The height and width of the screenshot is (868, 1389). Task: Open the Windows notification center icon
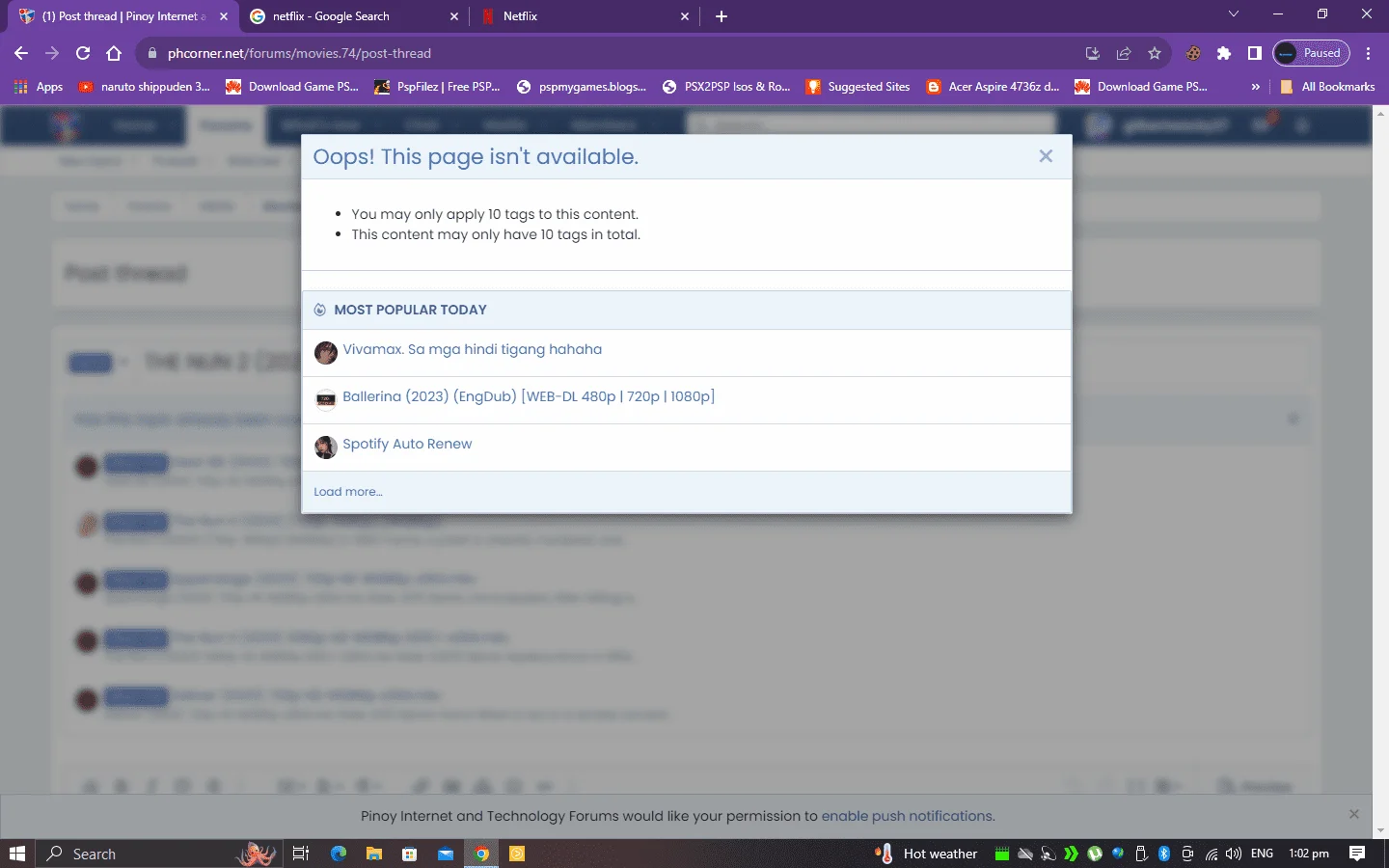1357,854
